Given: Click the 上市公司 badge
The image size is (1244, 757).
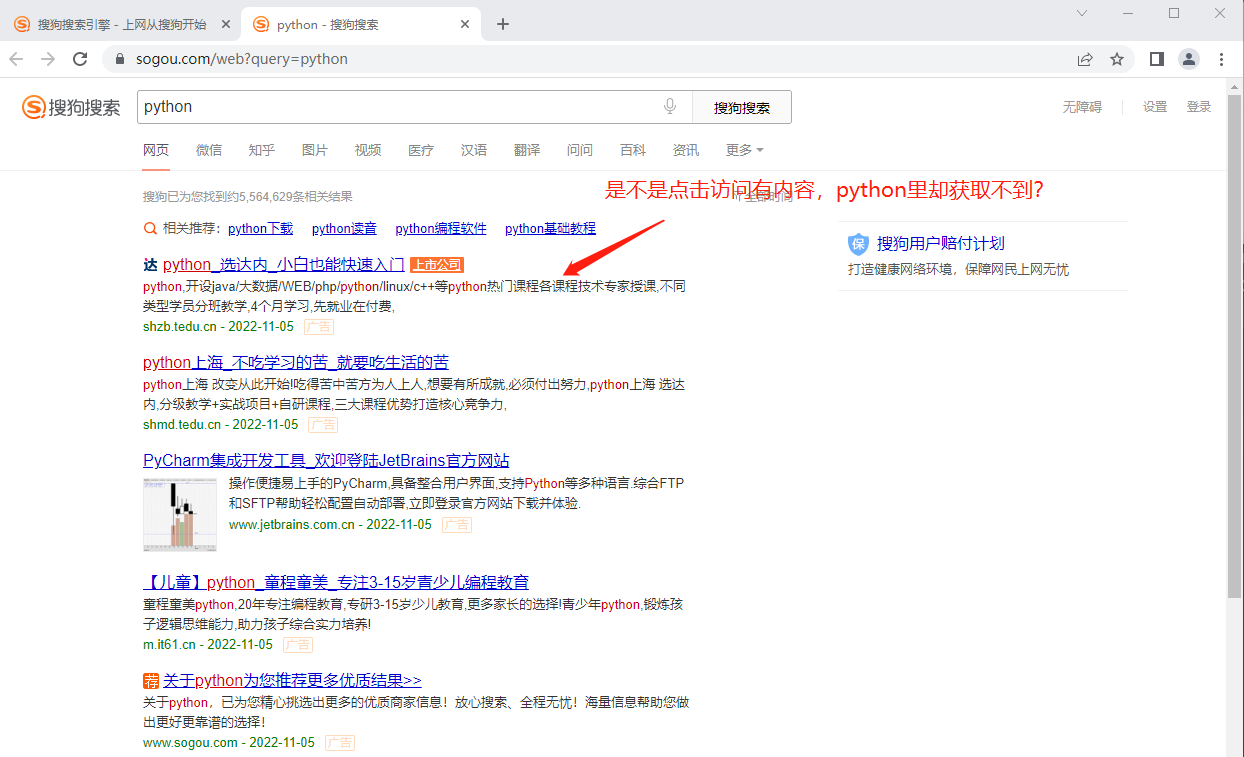Looking at the screenshot, I should click(x=437, y=265).
